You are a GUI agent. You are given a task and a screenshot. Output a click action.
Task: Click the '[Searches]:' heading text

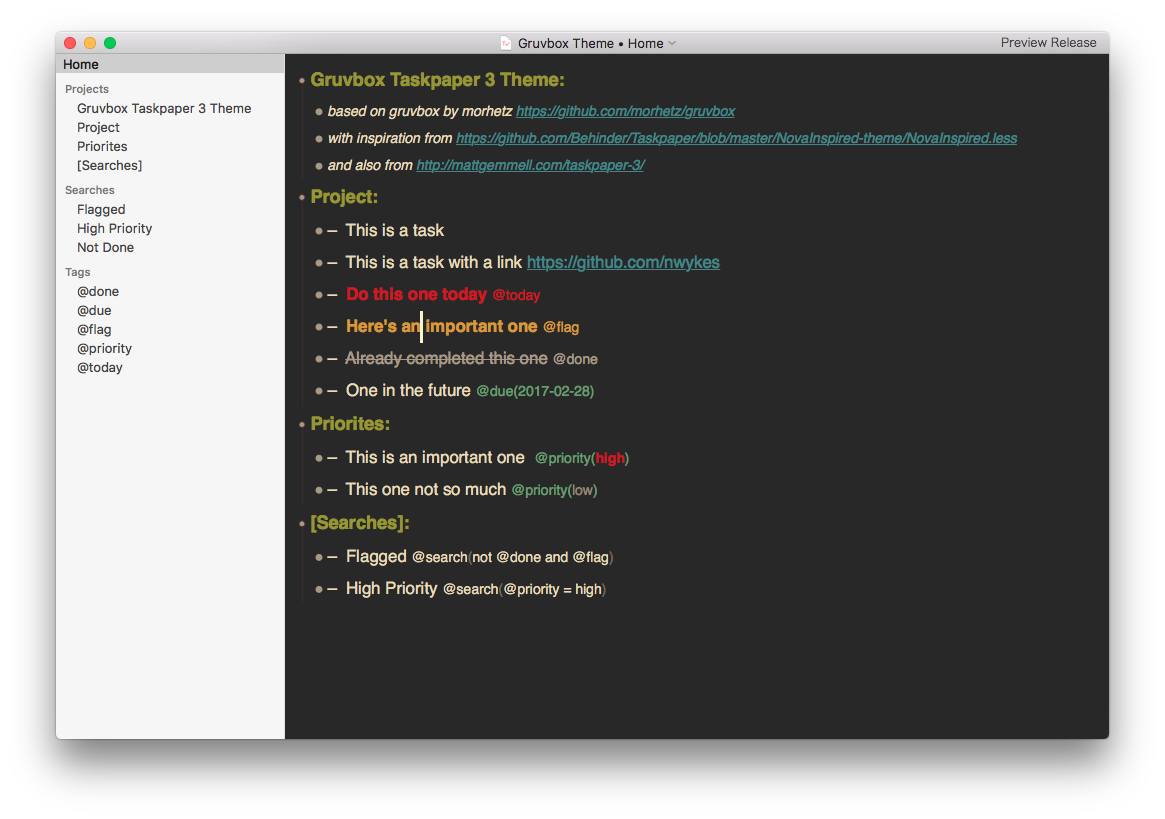click(x=360, y=523)
